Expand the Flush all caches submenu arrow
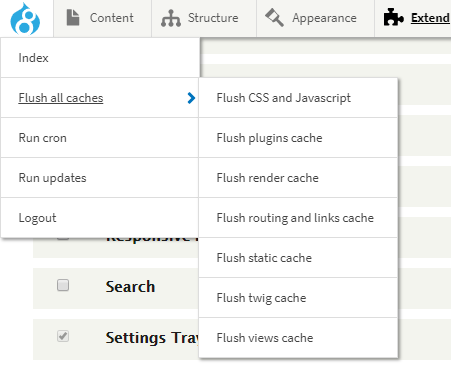Screen dimensions: 451x367 [x=191, y=98]
